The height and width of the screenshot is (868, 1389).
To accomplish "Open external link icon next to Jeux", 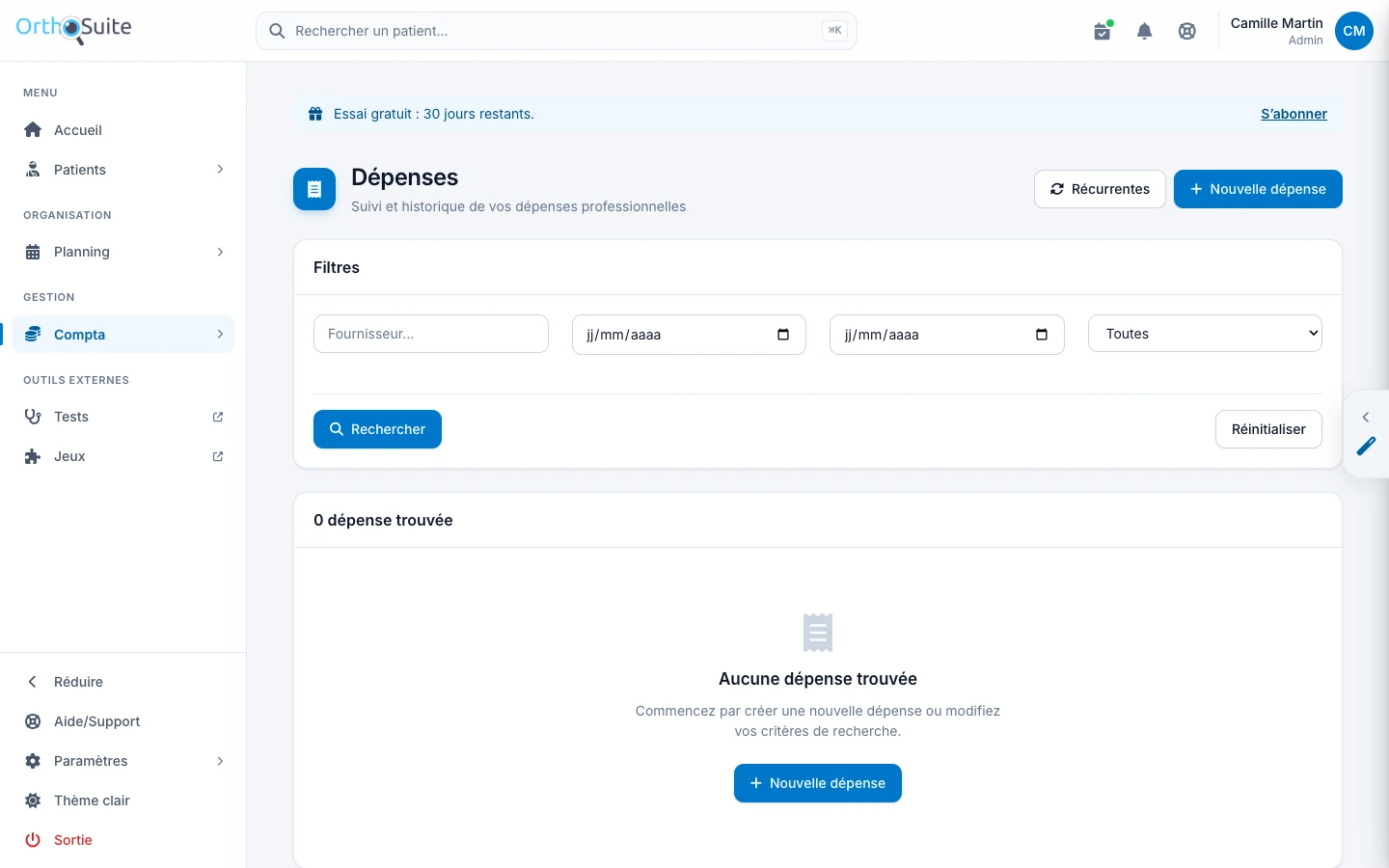I will [x=218, y=456].
